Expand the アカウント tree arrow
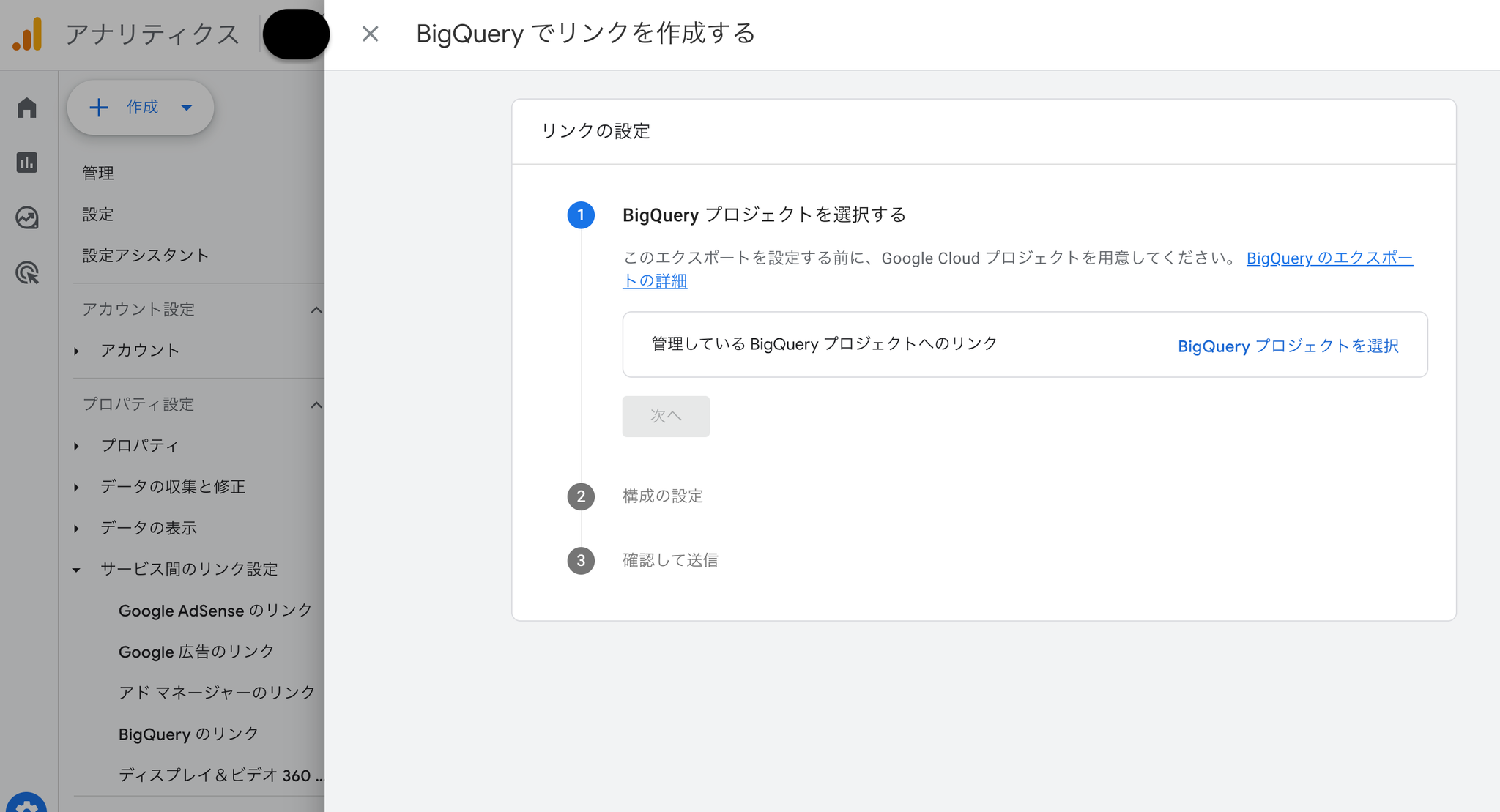The height and width of the screenshot is (812, 1500). point(76,351)
